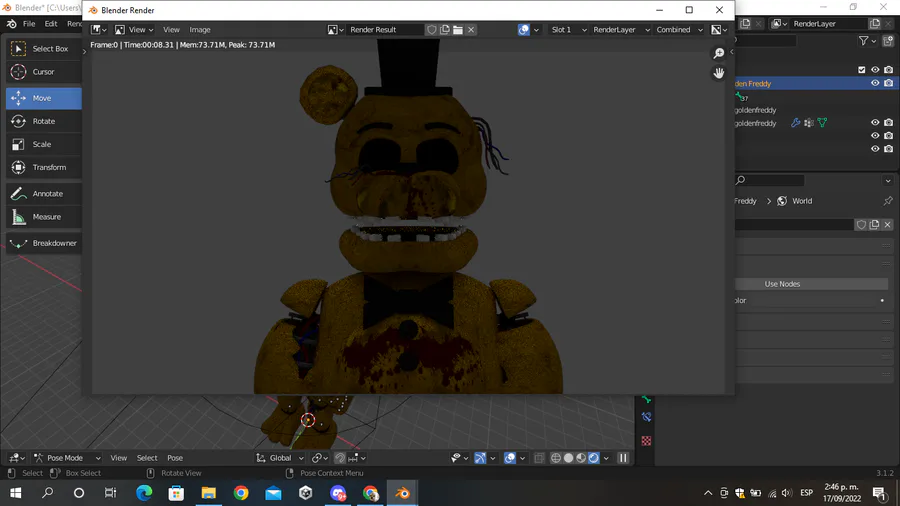Click properties search field
Viewport: 900px width, 506px height.
[x=770, y=180]
